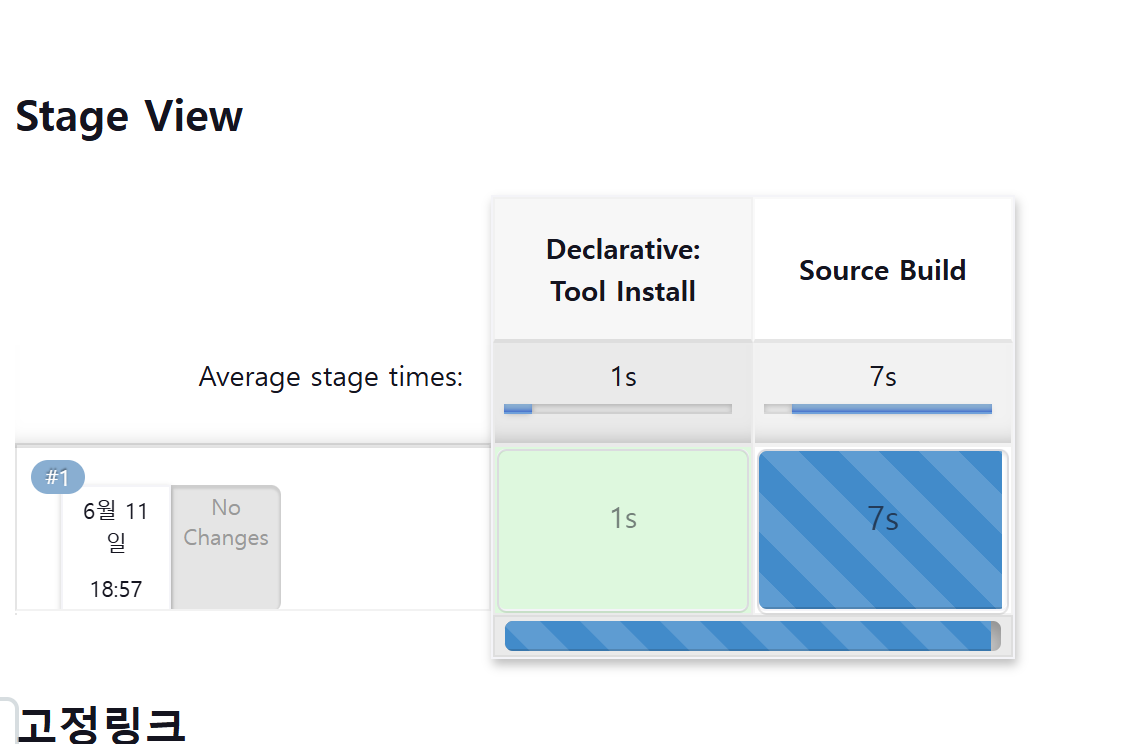
Task: Click gray unfilled part of Tool Install bar
Action: point(632,408)
